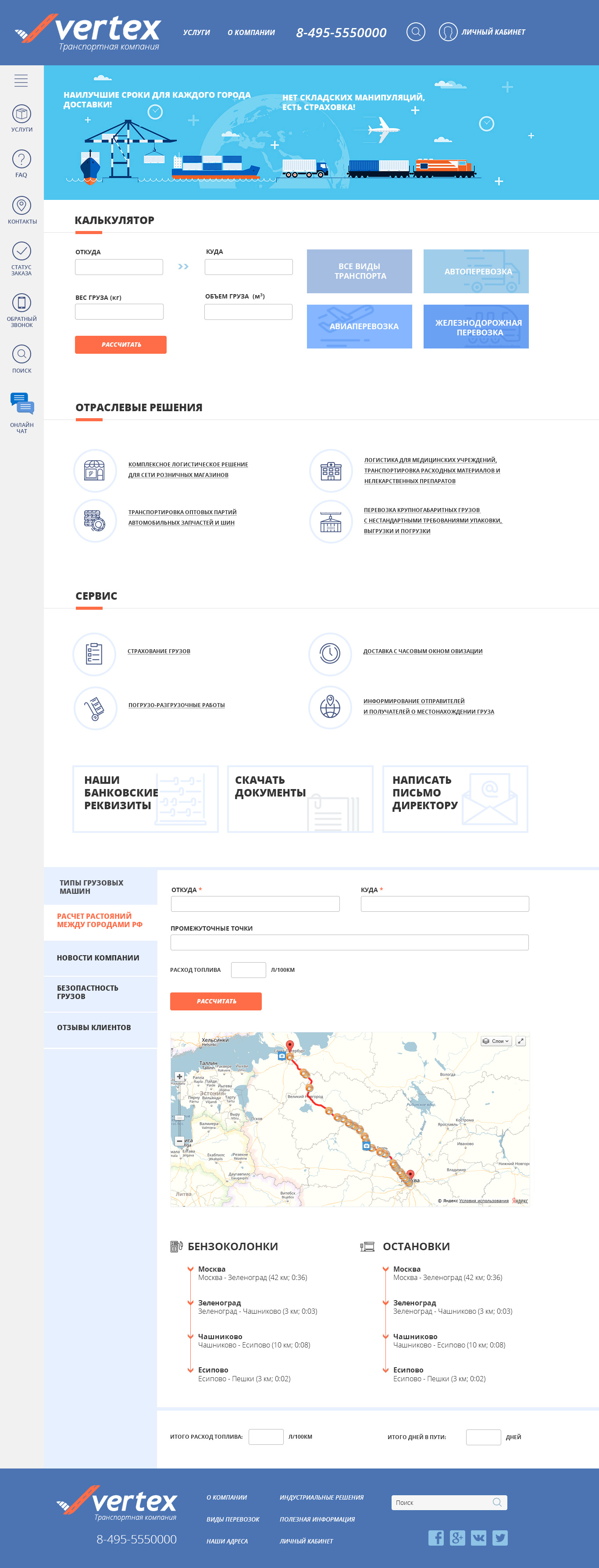599x1568 pixels.
Task: Zoom in on the map
Action: coord(179,1076)
